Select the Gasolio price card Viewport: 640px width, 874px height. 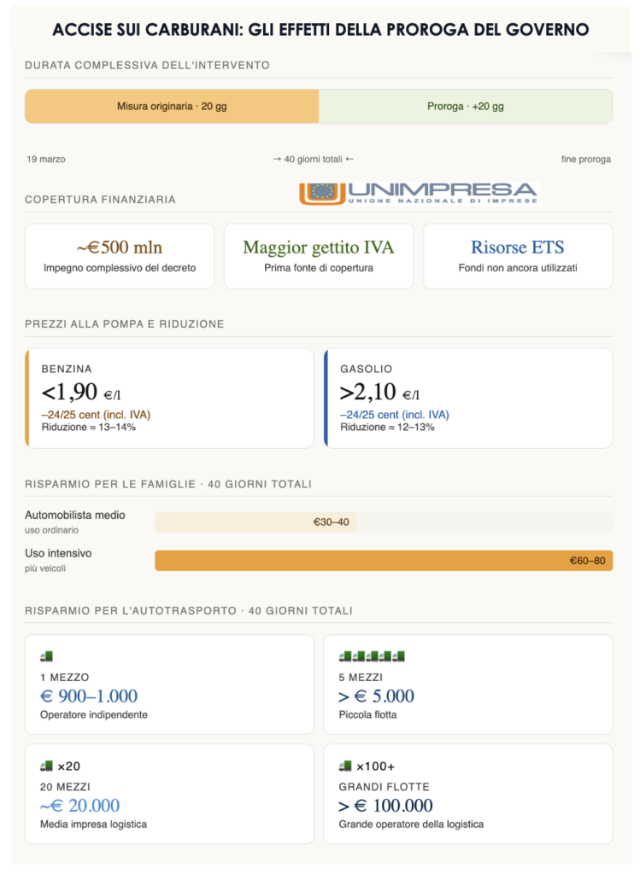(468, 398)
